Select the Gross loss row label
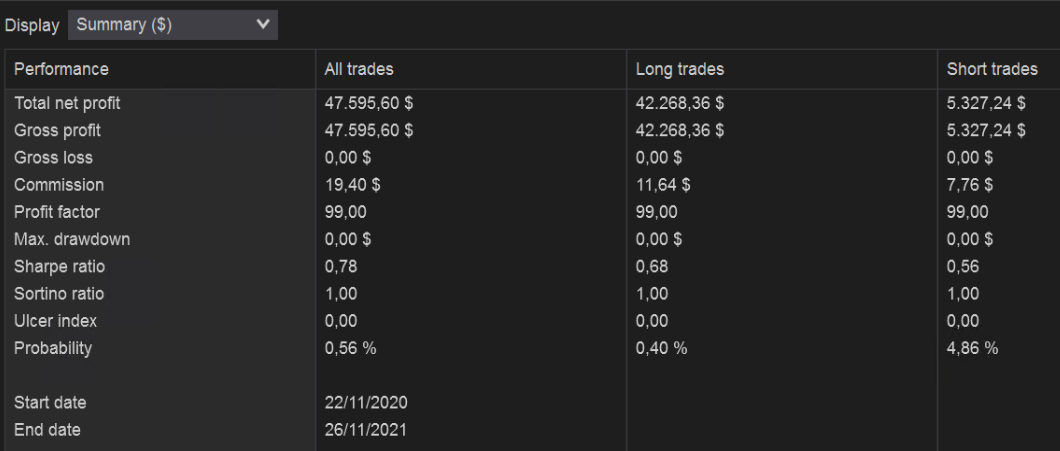 53,157
